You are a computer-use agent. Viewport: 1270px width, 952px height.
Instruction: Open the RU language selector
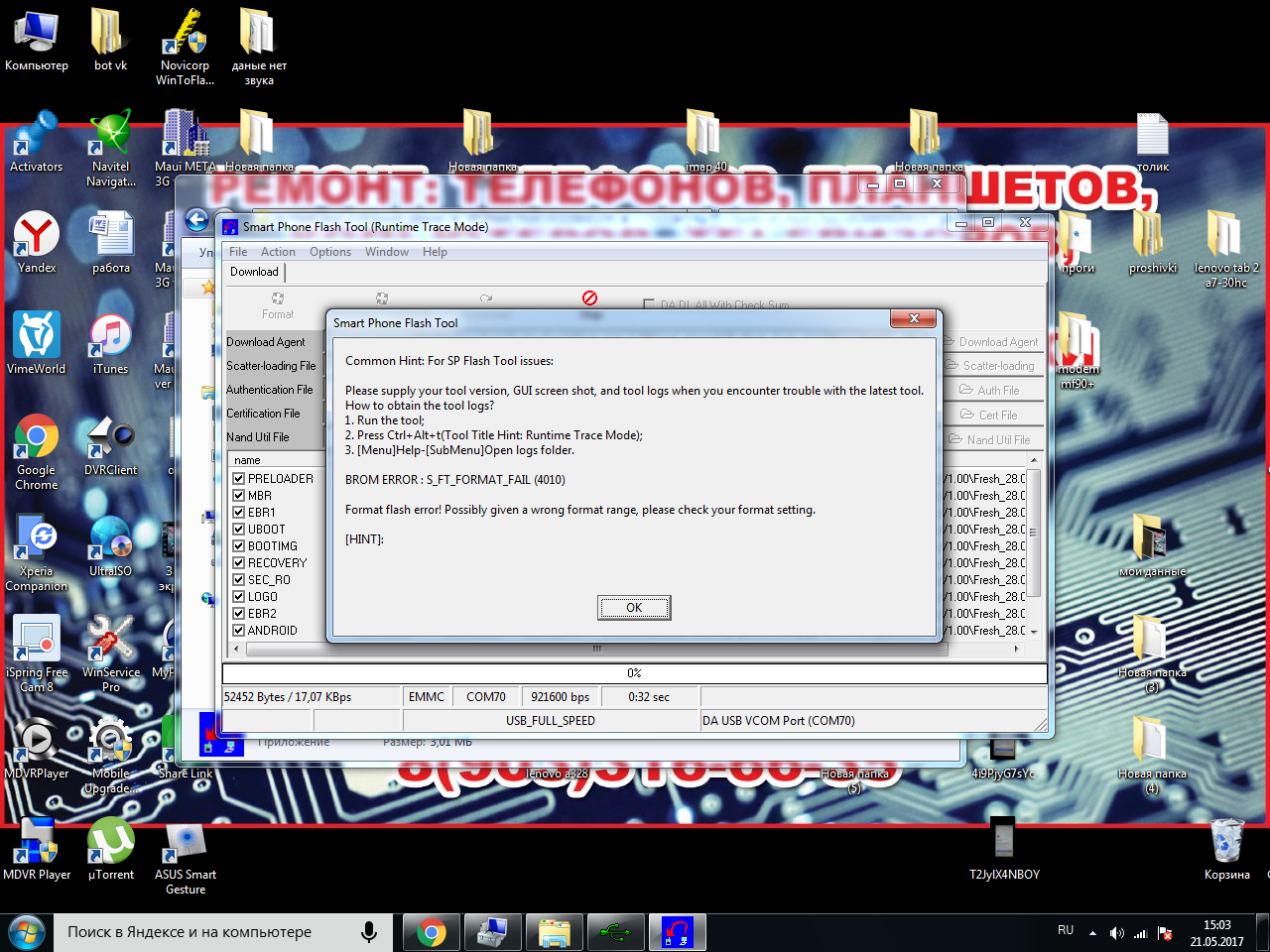coord(1066,930)
